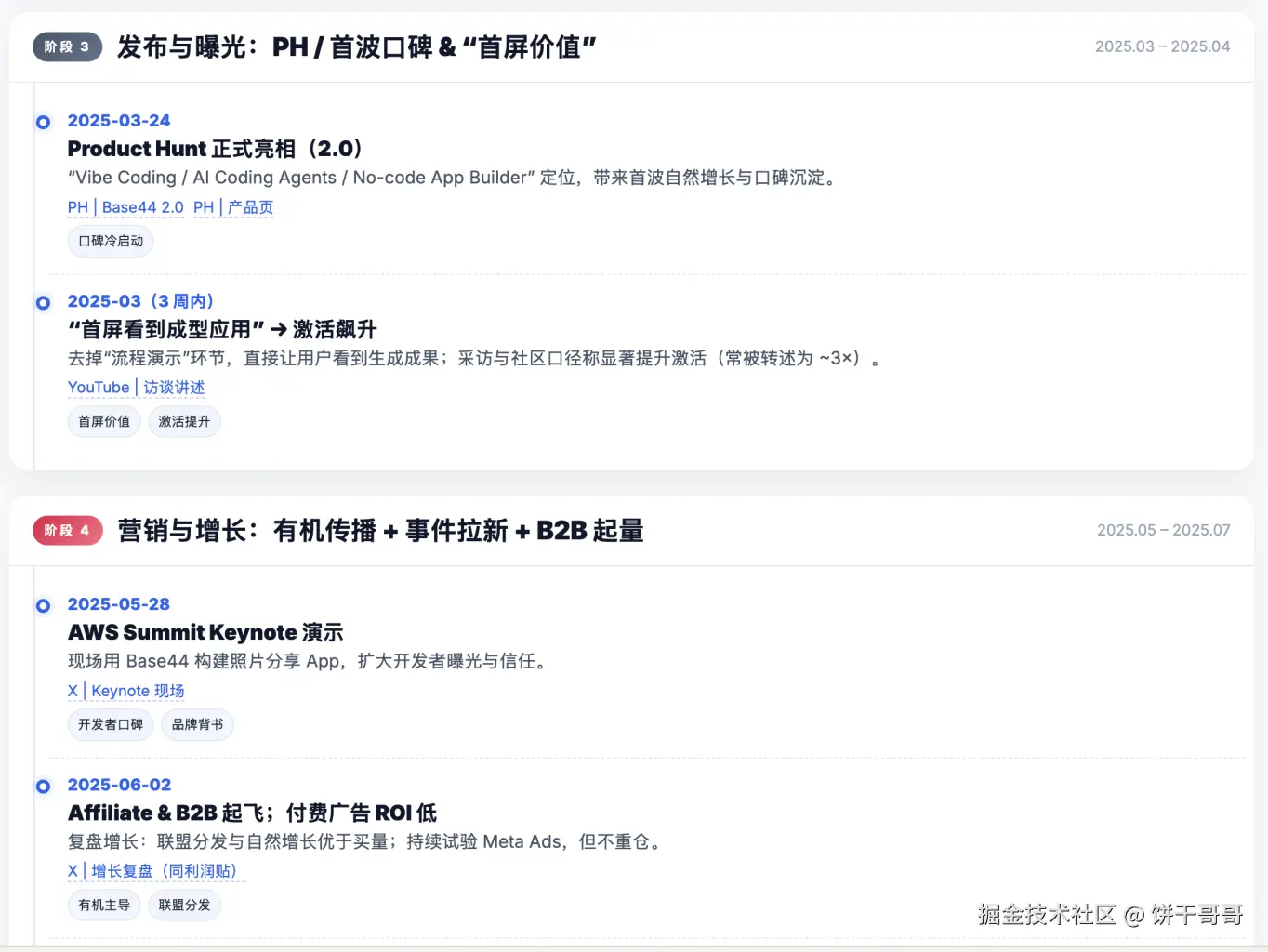
Task: Click the date range "2025.05 – 2025.07"
Action: (x=1163, y=530)
